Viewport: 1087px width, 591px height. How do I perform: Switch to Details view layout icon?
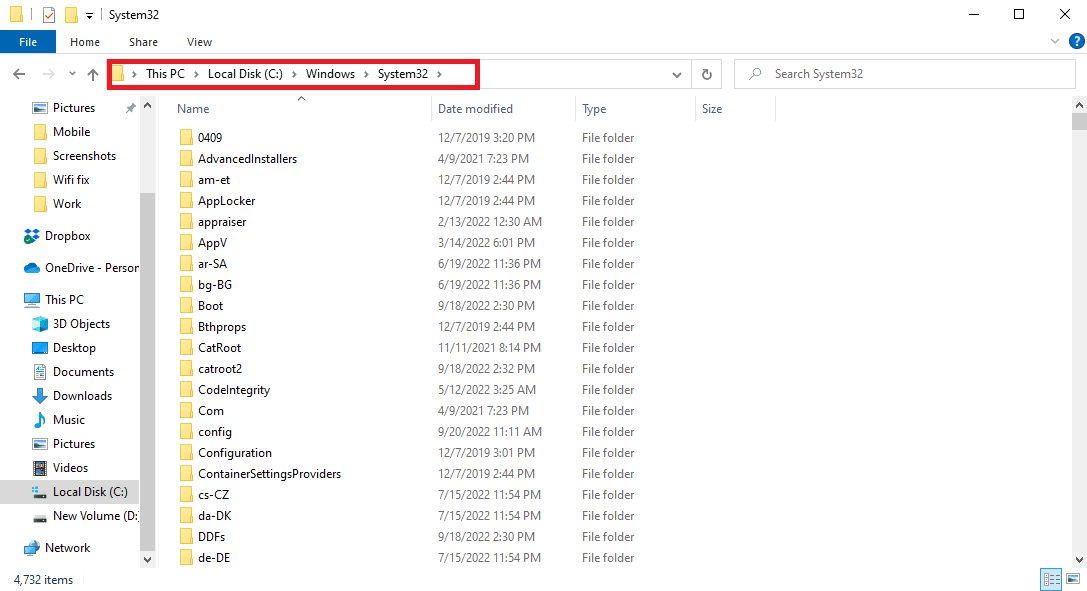click(x=1051, y=579)
